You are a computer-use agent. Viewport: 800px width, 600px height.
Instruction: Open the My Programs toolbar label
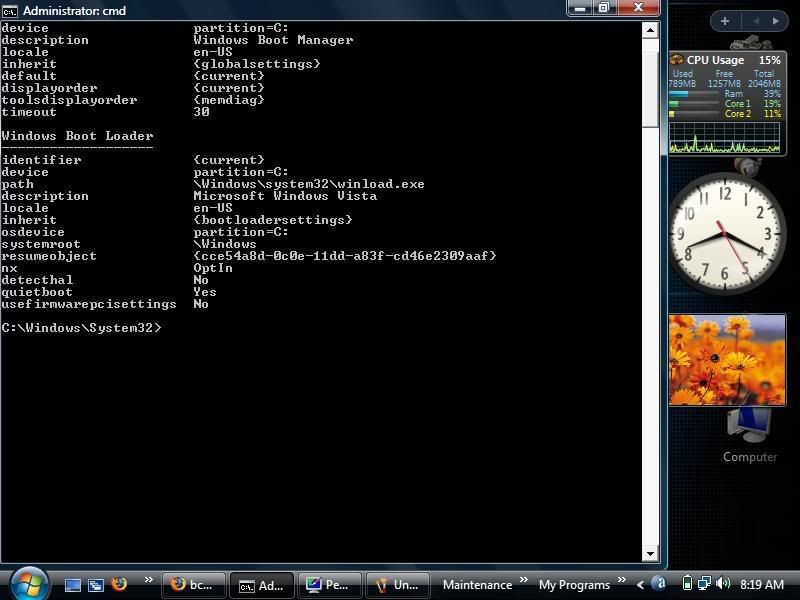tap(574, 585)
